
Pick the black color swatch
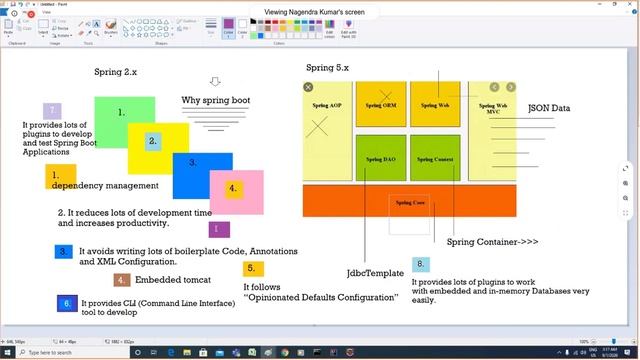click(253, 22)
